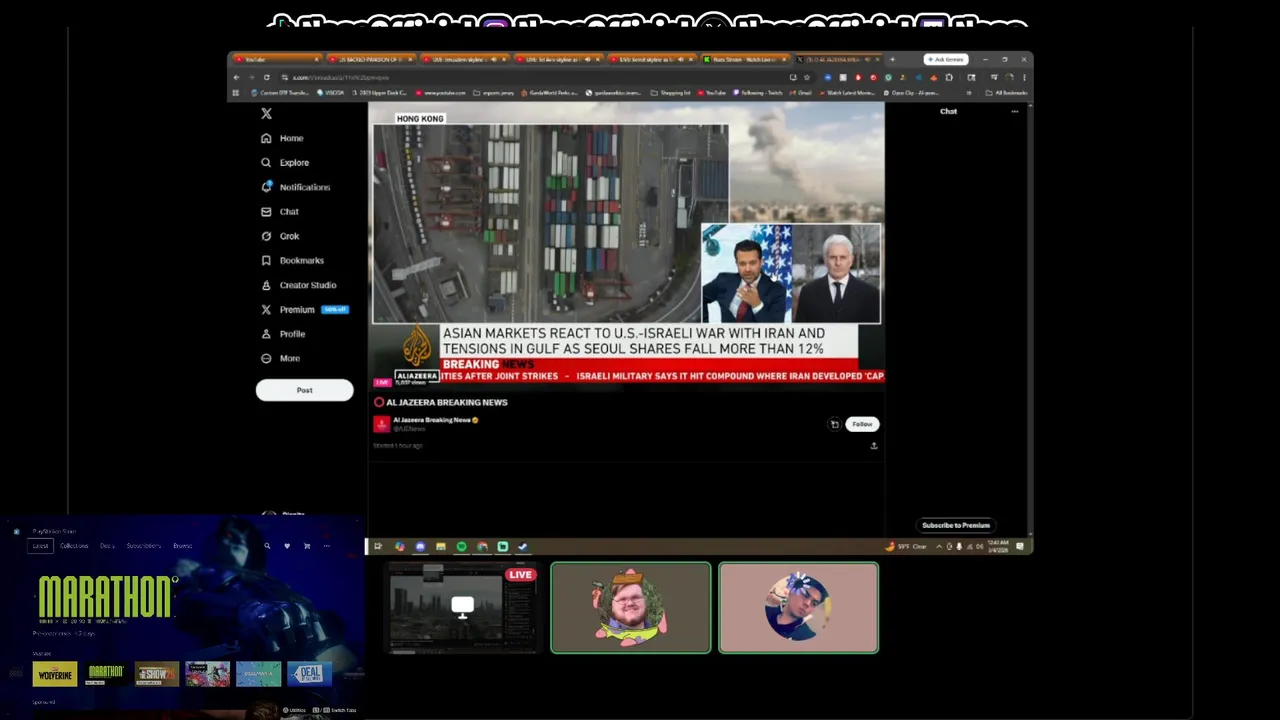Open the taskbar clock and date

pos(999,546)
